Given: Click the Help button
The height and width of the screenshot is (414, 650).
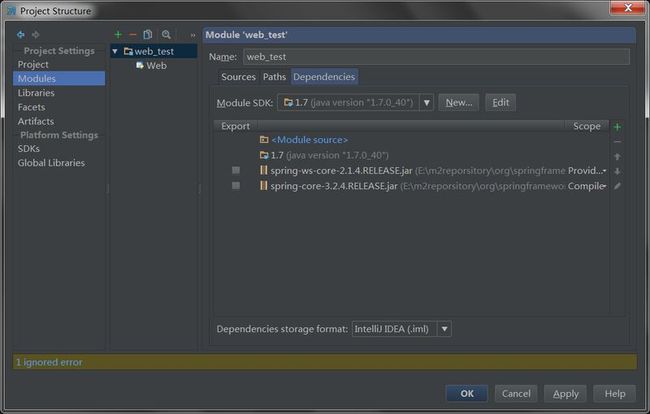Looking at the screenshot, I should pos(615,394).
